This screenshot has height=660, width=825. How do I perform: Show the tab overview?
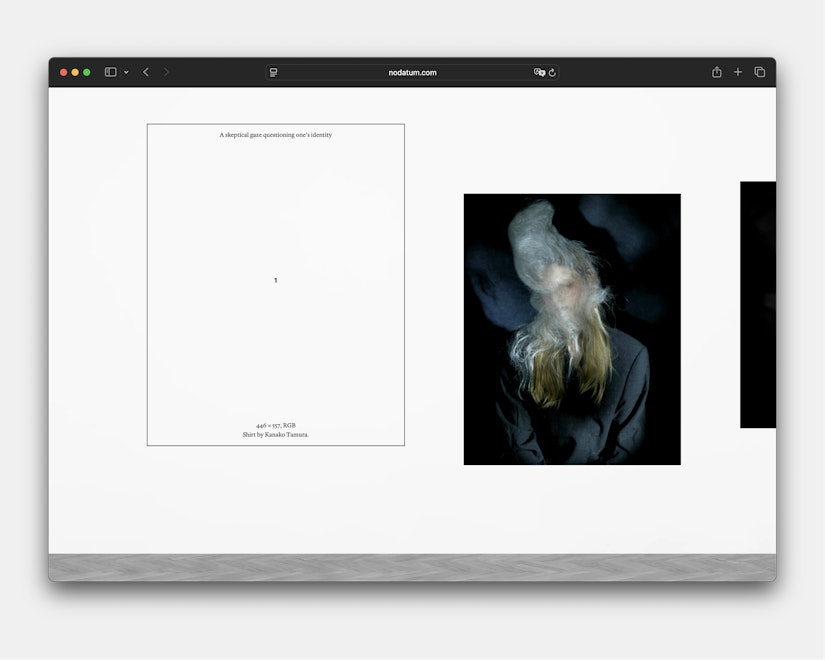(x=760, y=72)
